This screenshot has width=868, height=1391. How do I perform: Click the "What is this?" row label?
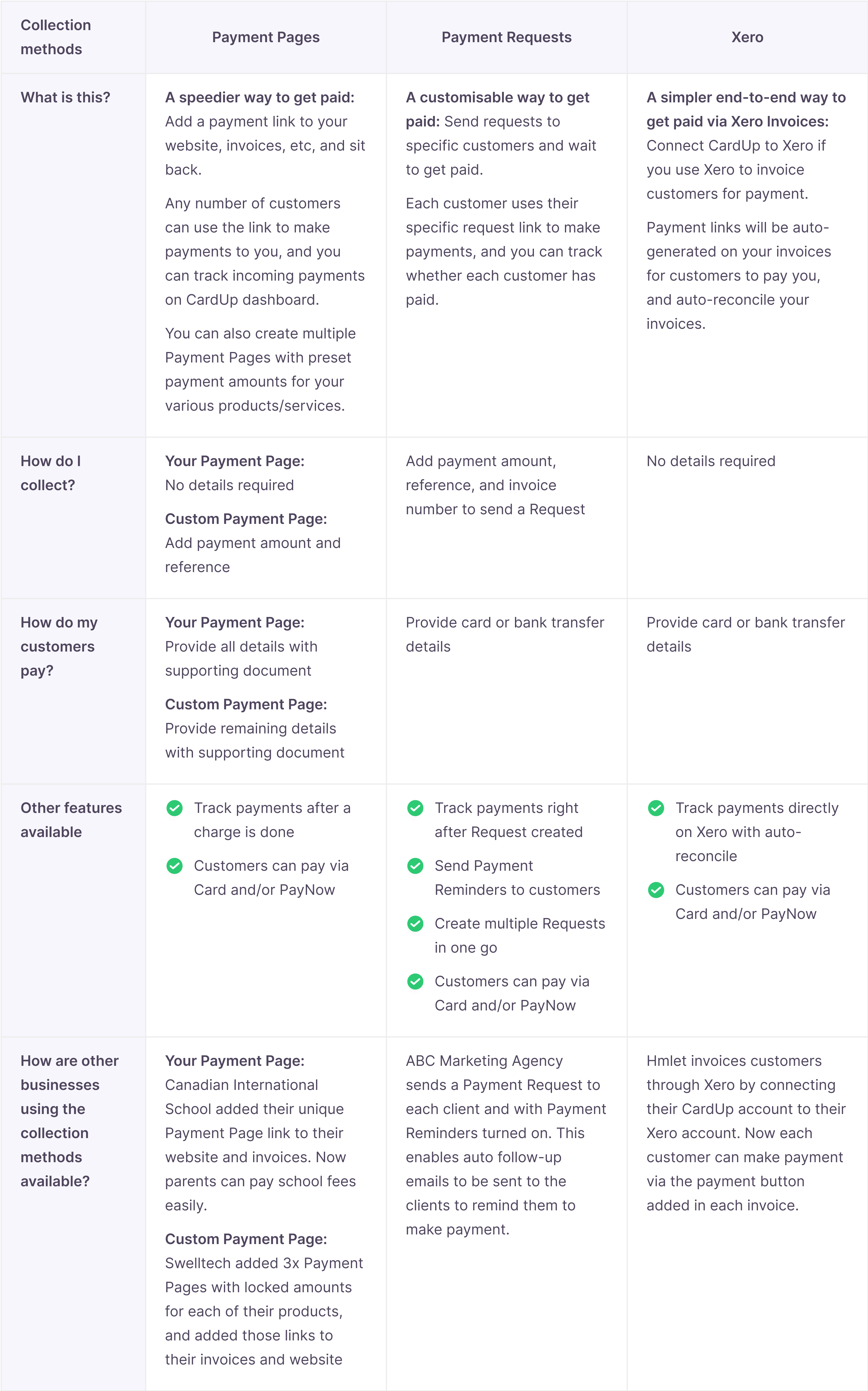(x=65, y=98)
